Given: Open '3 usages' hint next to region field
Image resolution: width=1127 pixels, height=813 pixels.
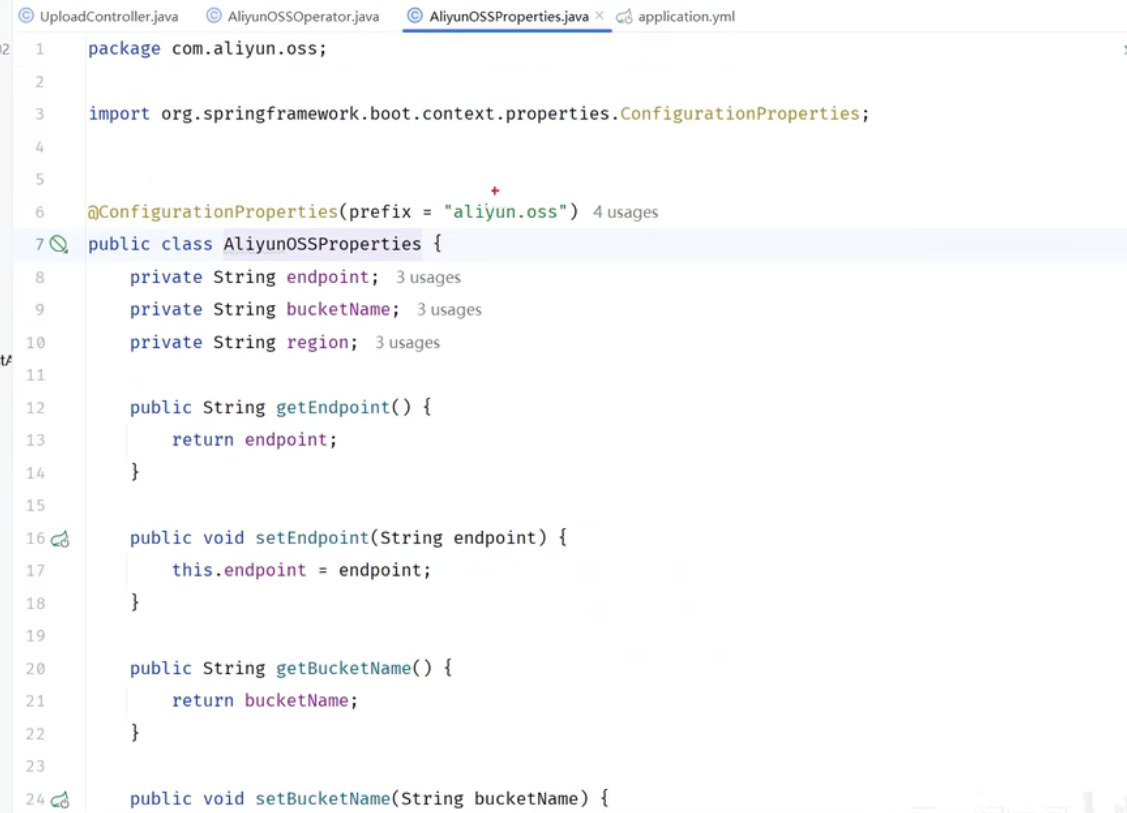Looking at the screenshot, I should 408,343.
